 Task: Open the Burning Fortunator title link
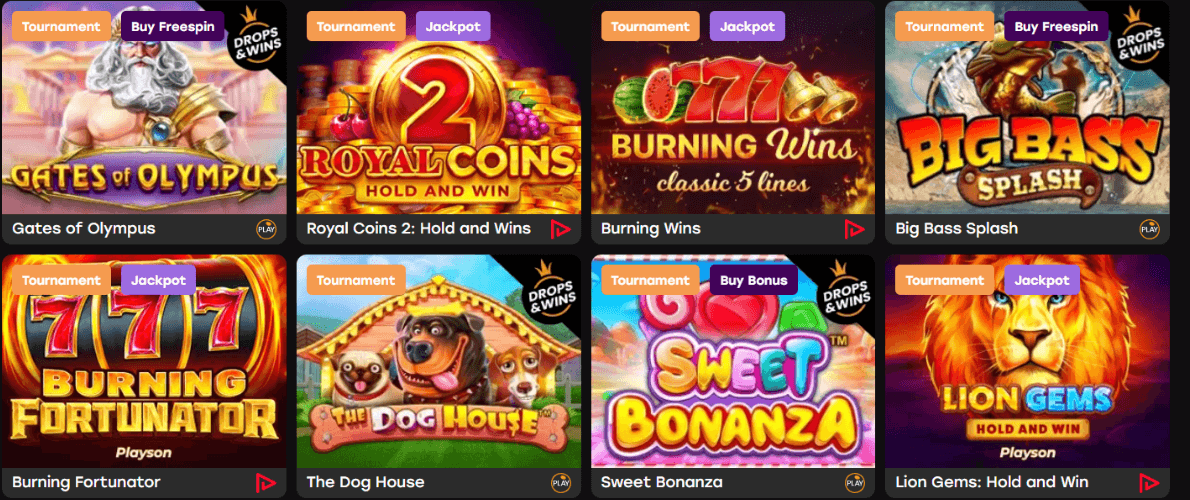tap(87, 482)
